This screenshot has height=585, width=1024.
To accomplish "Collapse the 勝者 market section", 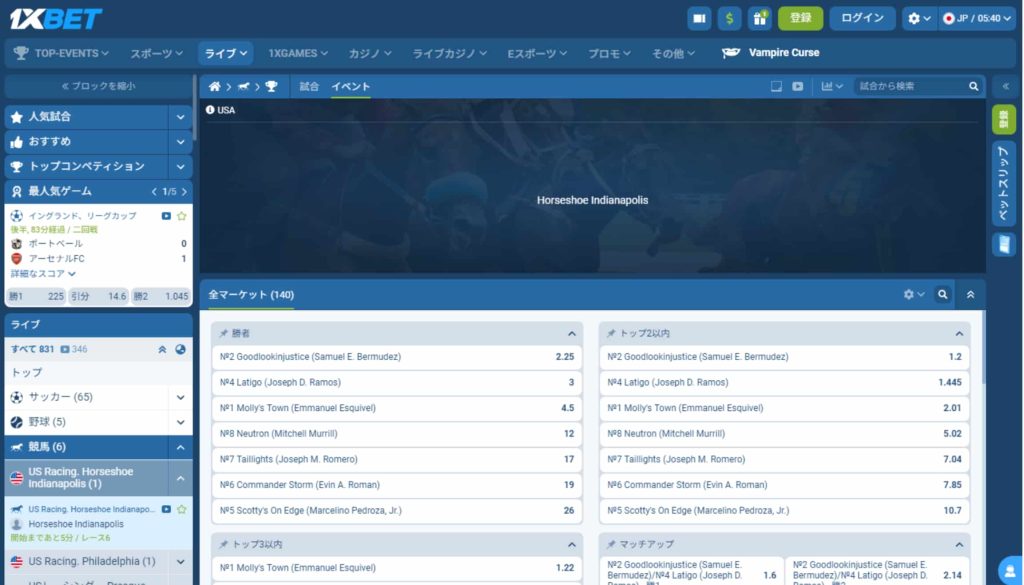I will click(x=572, y=334).
